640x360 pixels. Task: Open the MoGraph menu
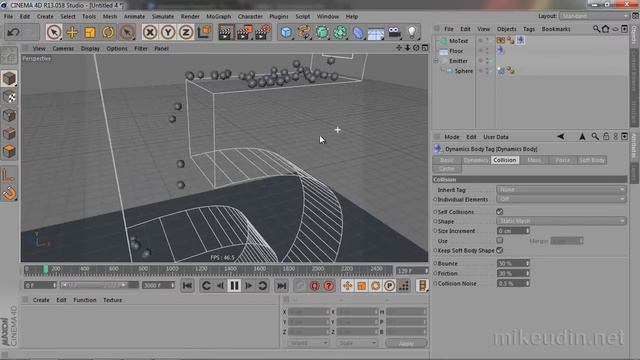point(218,16)
